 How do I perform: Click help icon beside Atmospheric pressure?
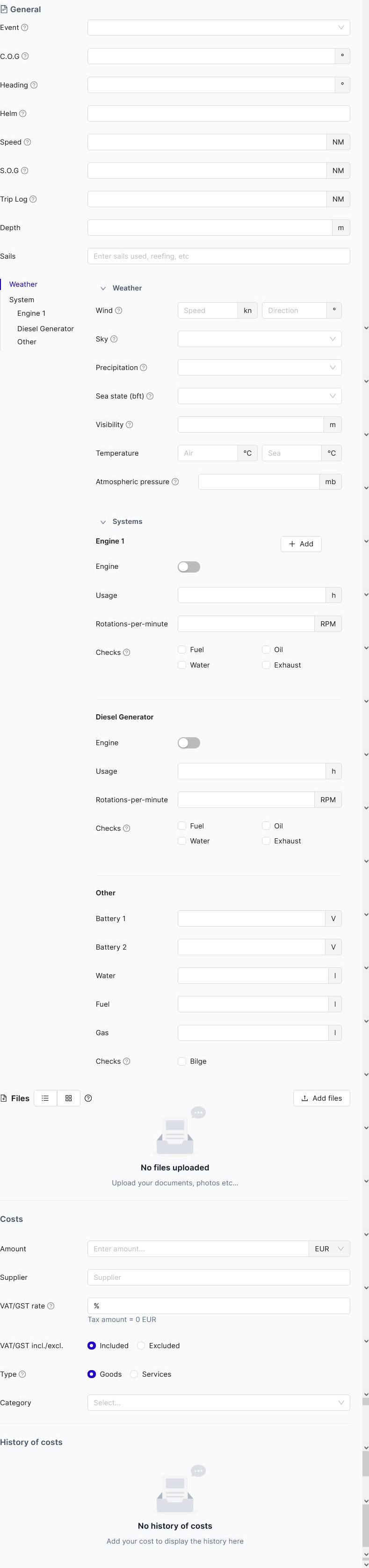[x=175, y=481]
